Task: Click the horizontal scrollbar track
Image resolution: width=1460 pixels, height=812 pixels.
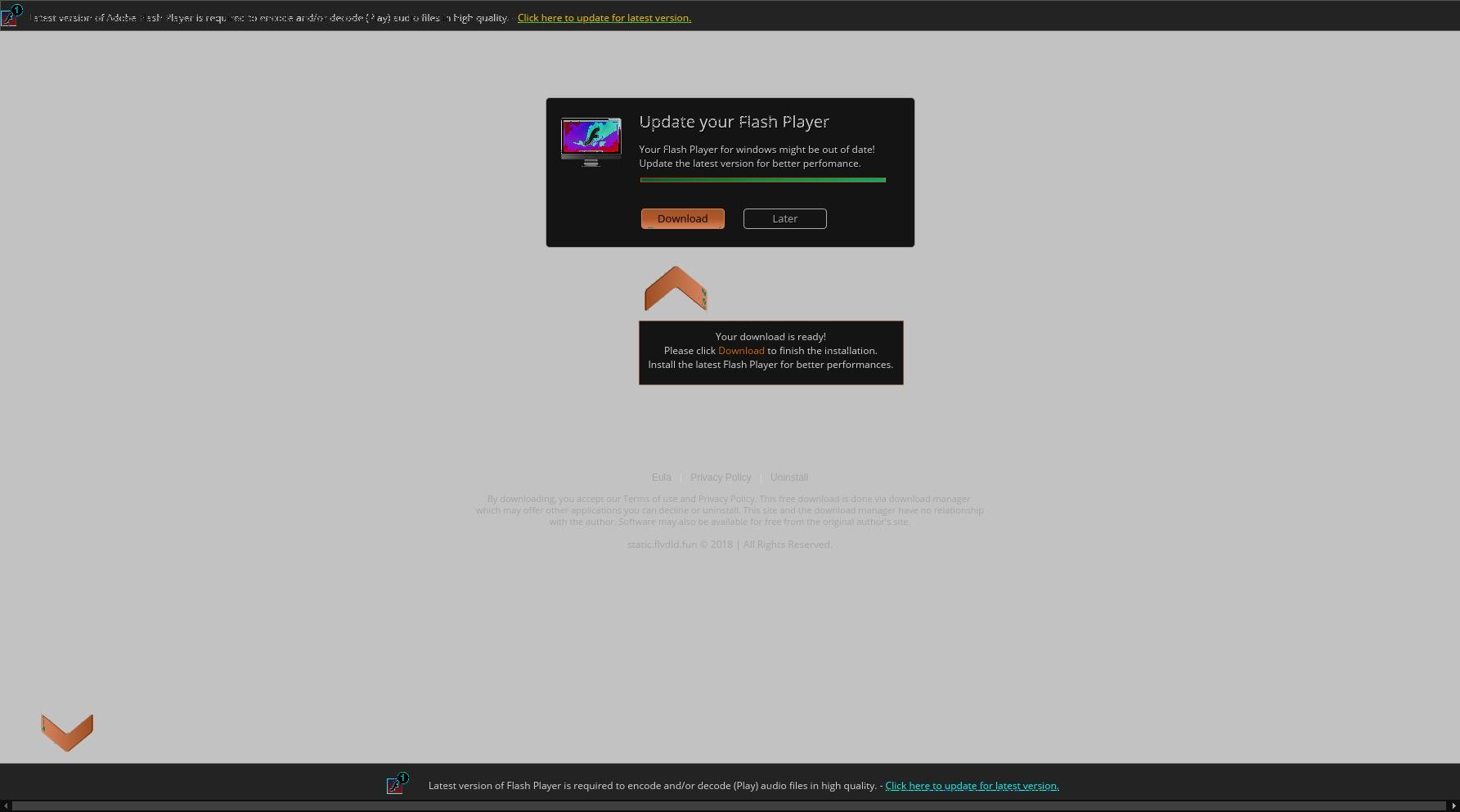Action: click(x=730, y=806)
